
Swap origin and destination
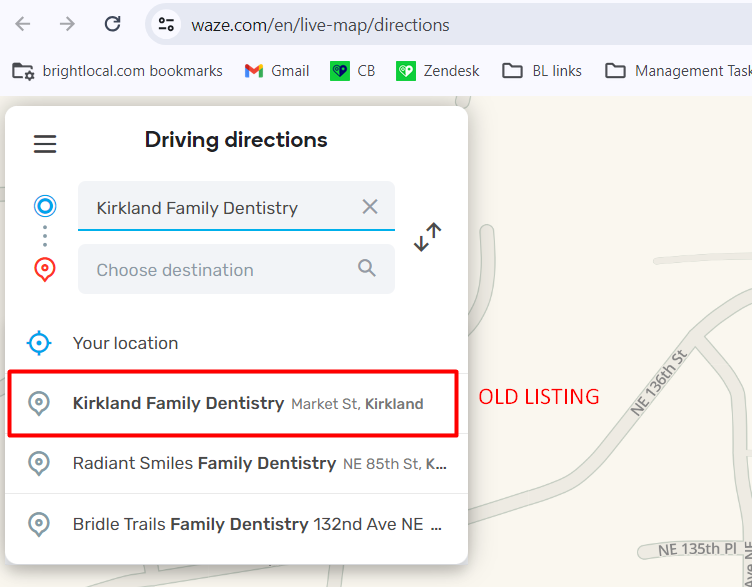(x=427, y=237)
